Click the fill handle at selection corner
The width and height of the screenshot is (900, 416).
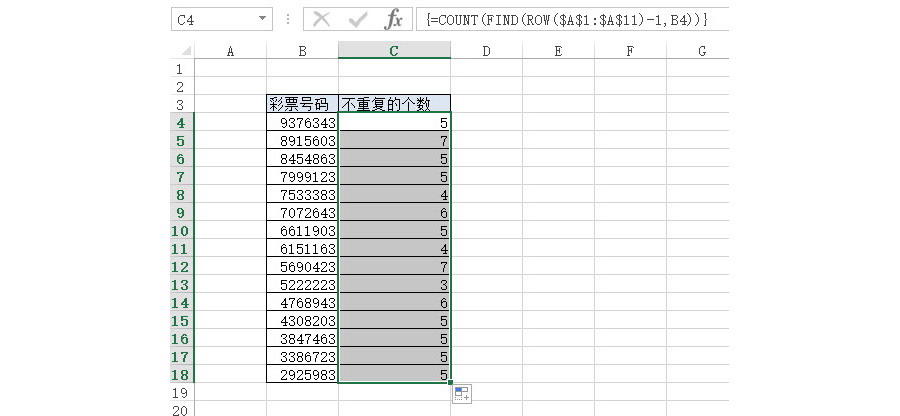451,382
